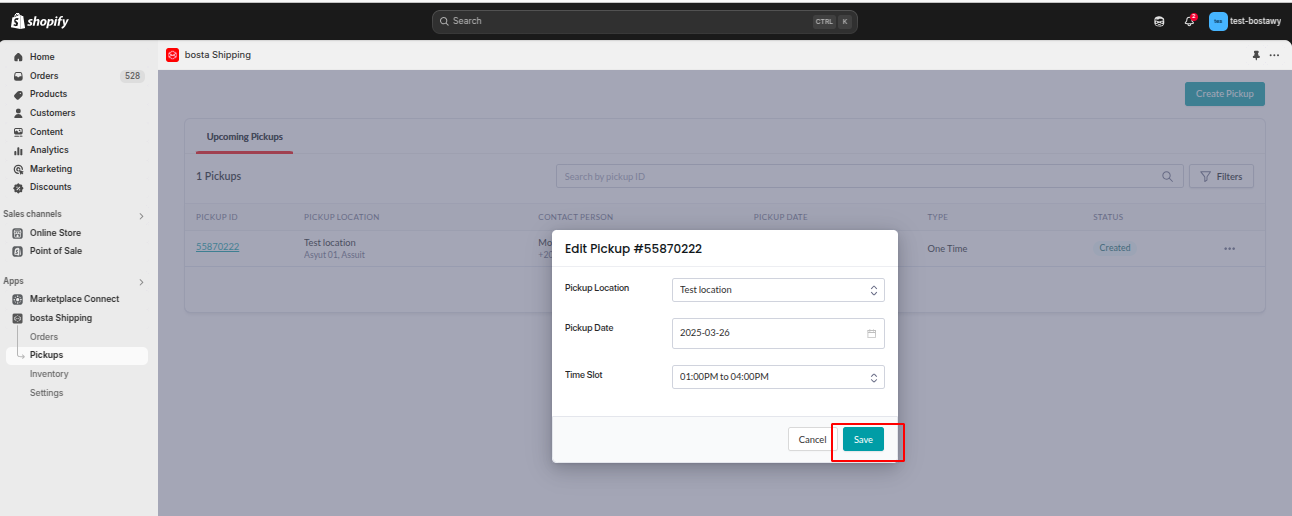Screen dimensions: 1292x516
Task: Click the One Time type cell
Action: 947,249
